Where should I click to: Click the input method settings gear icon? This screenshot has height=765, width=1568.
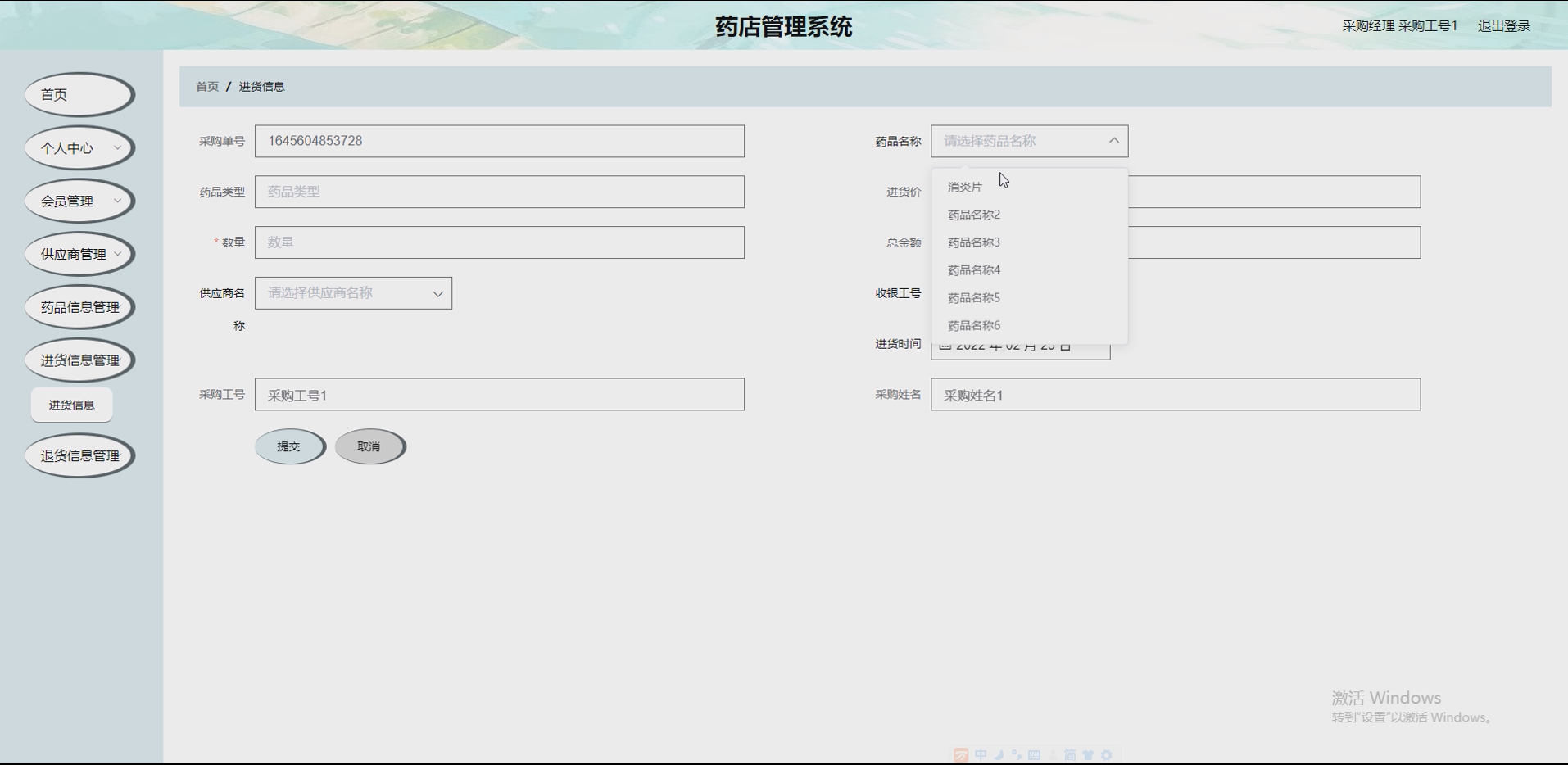pos(1107,755)
